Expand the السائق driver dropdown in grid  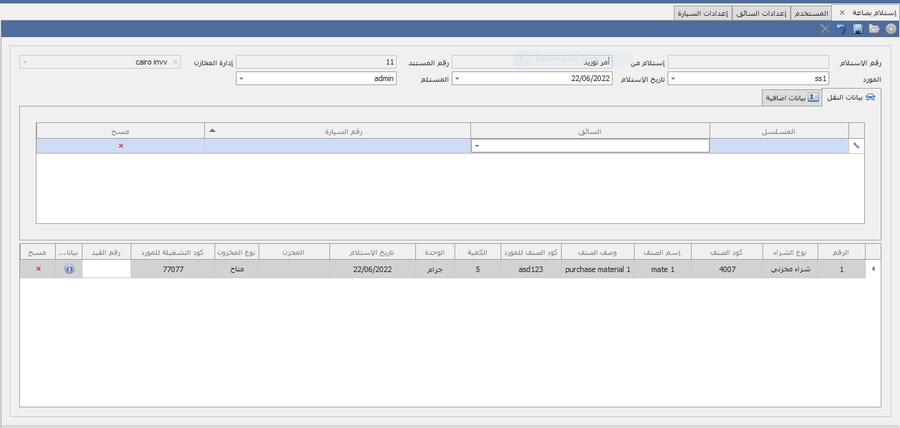pos(477,146)
